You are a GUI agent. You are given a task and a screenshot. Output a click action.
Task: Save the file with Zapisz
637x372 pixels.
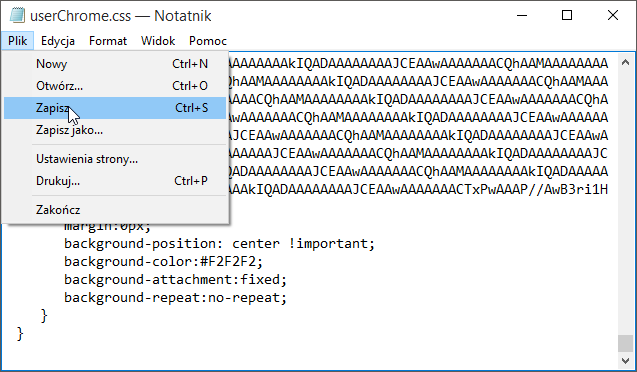[115, 108]
